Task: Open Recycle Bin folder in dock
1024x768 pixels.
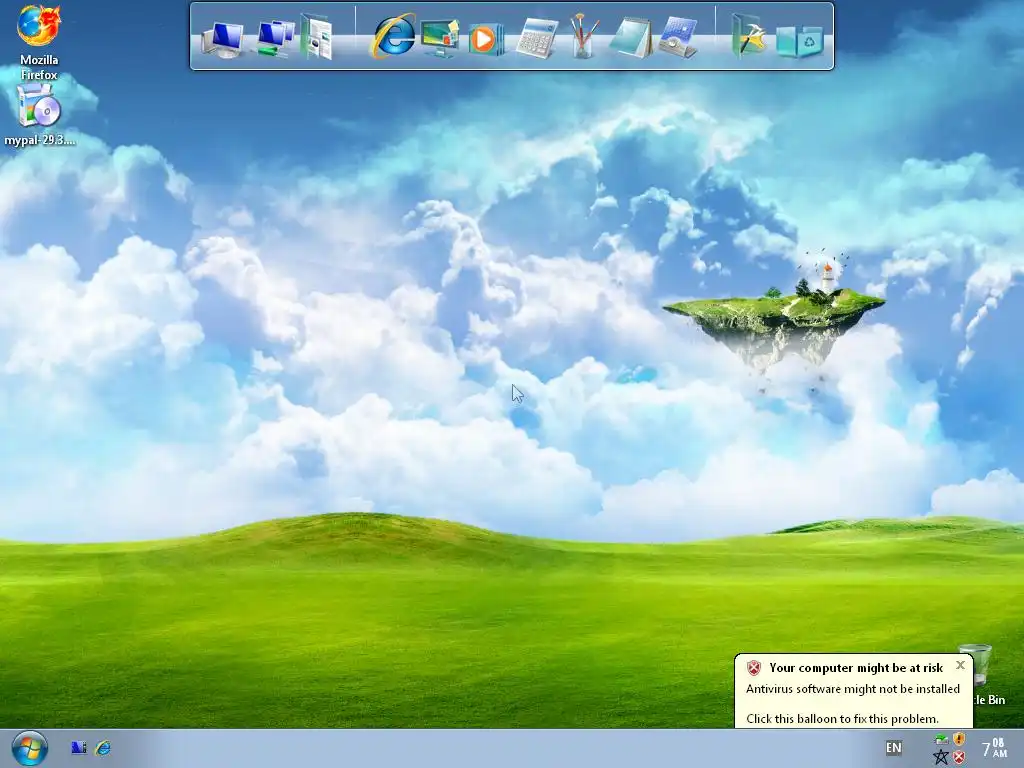Action: coord(800,41)
